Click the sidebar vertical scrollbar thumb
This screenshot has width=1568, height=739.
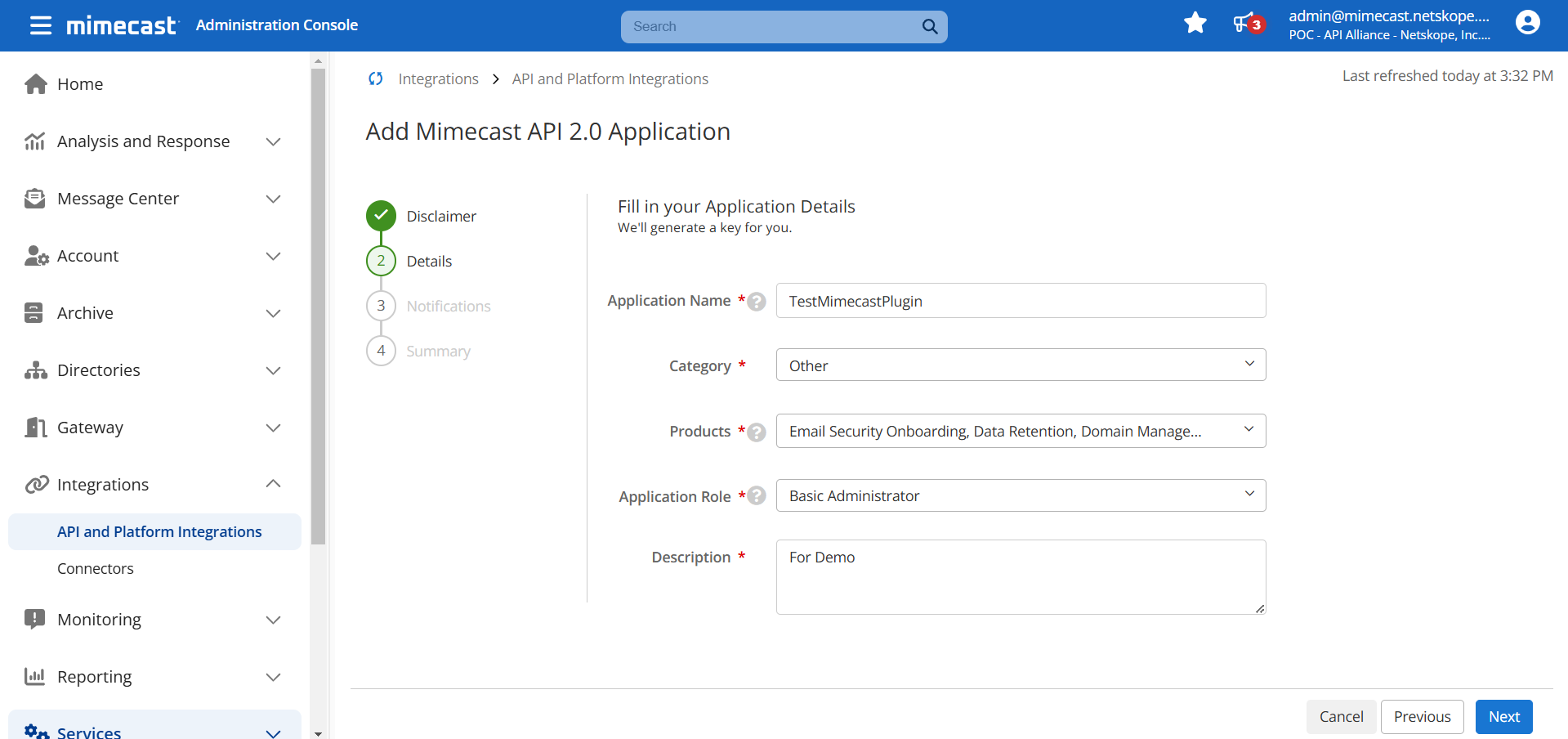pyautogui.click(x=318, y=307)
